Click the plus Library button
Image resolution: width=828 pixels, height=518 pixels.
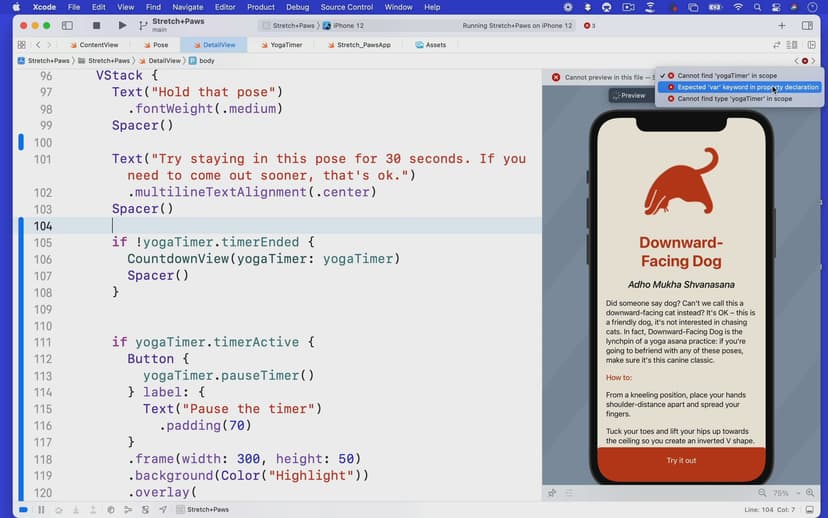point(781,25)
